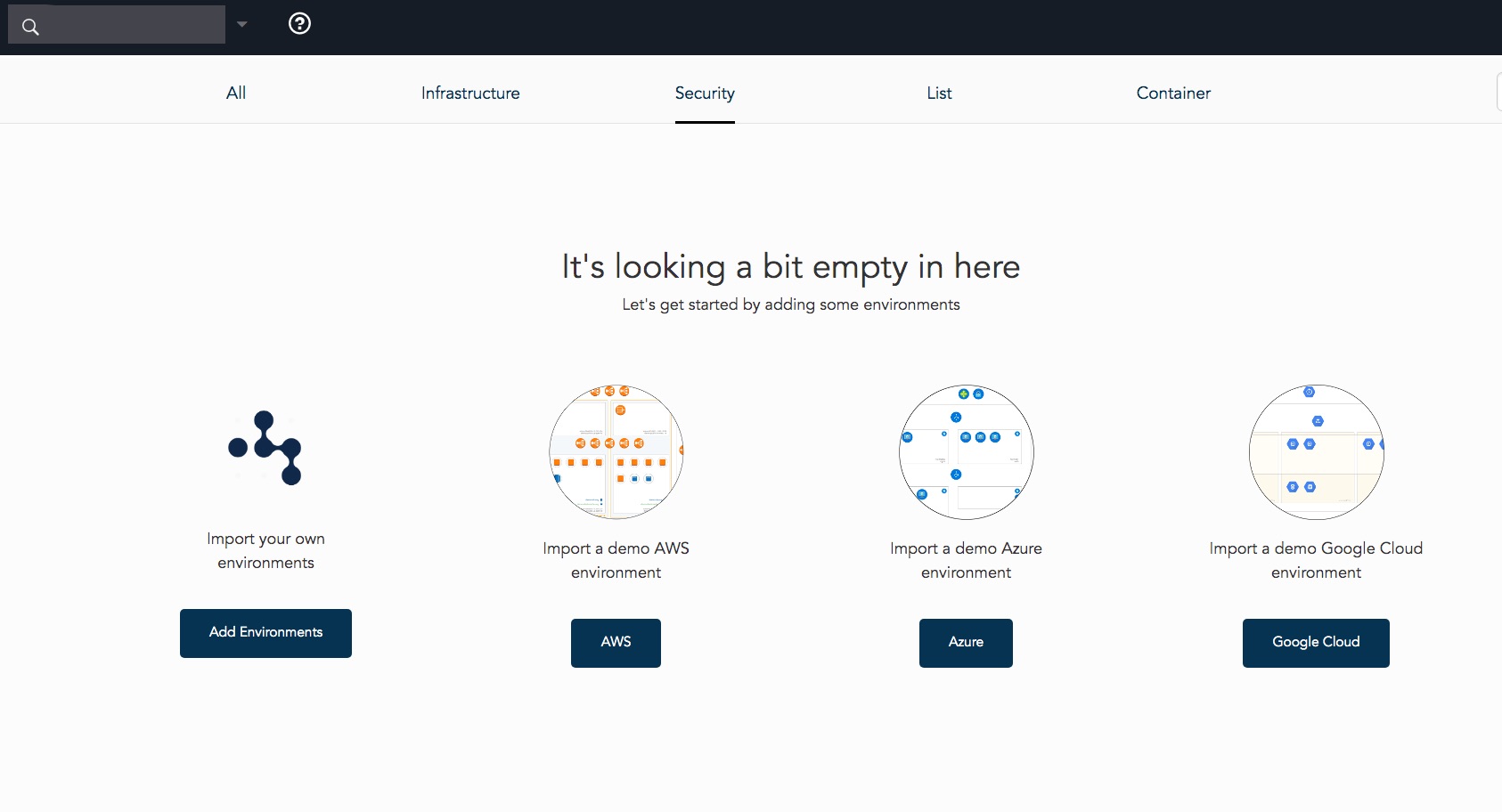The height and width of the screenshot is (812, 1502).
Task: Expand the search dropdown arrow
Action: coord(241,25)
